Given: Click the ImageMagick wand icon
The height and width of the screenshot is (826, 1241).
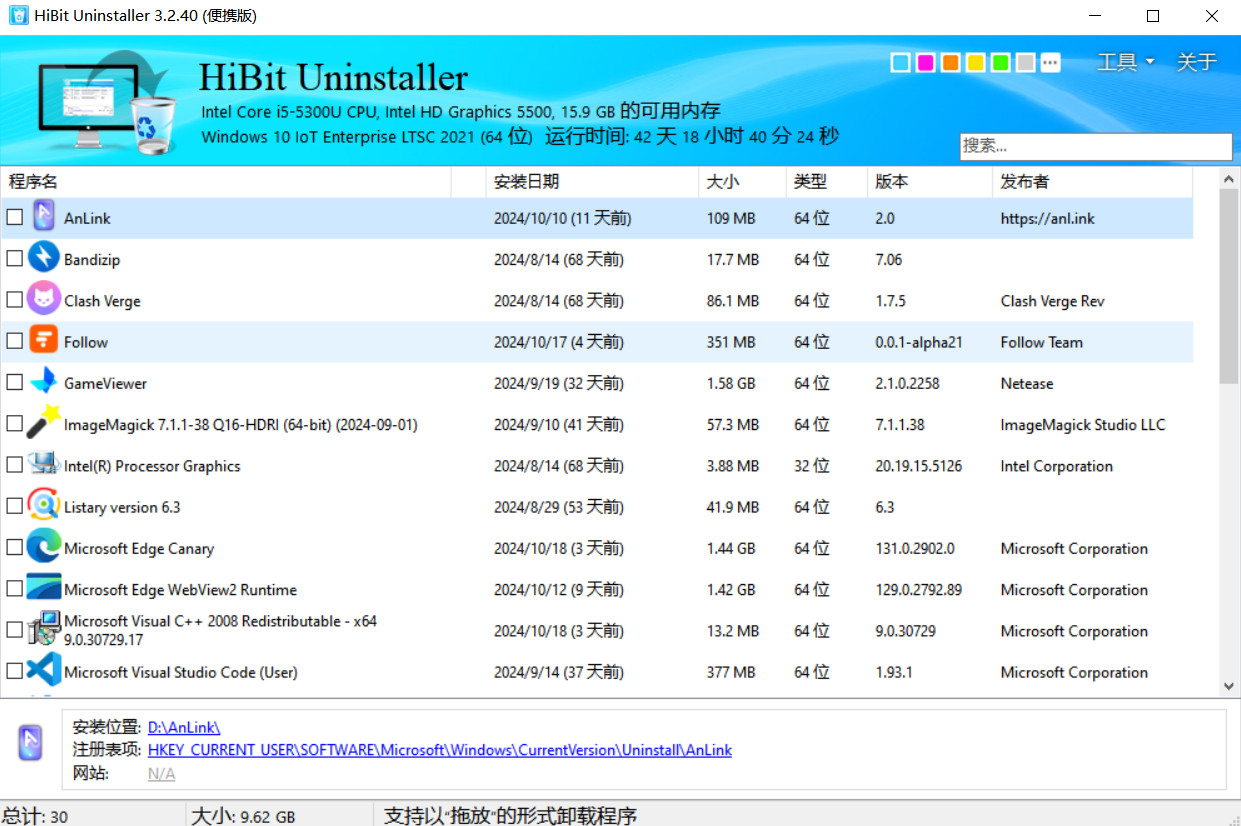Looking at the screenshot, I should pos(44,423).
